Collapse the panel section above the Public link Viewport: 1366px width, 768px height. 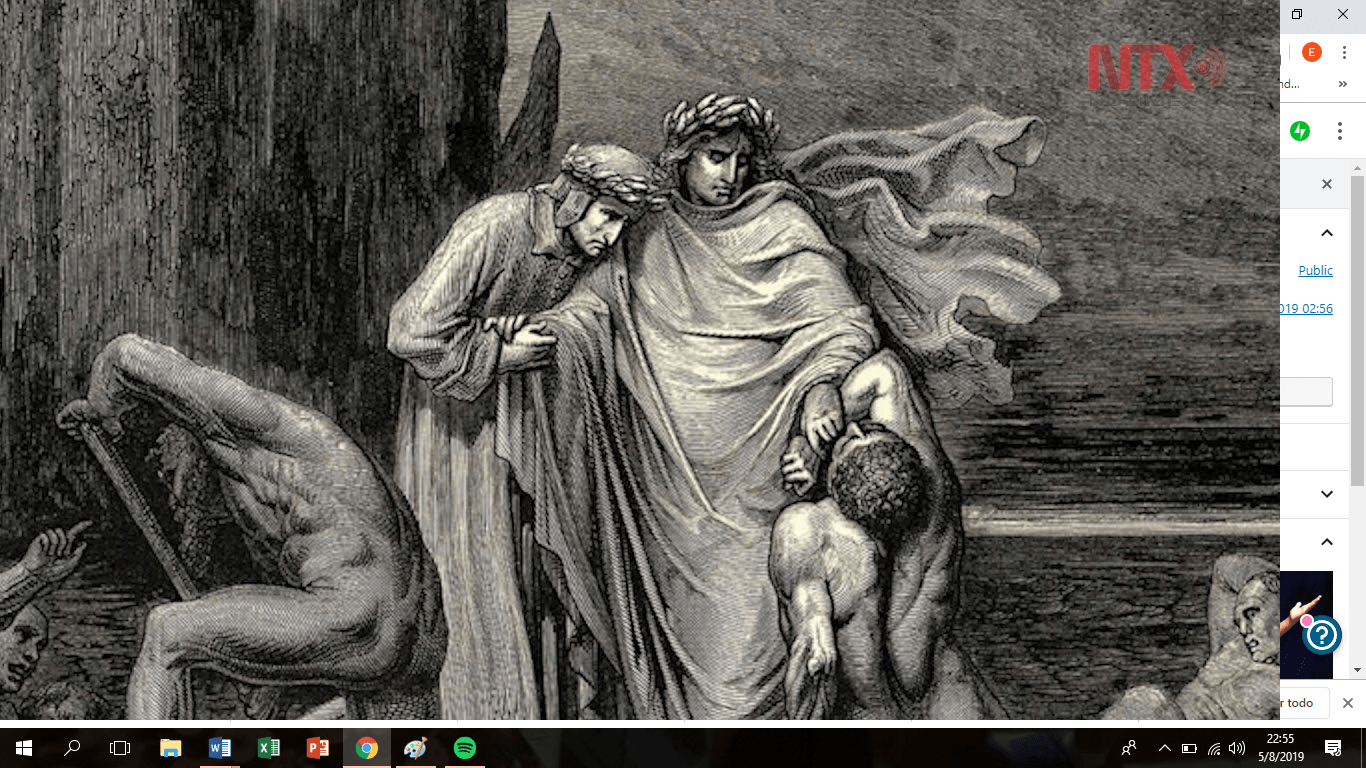1327,233
